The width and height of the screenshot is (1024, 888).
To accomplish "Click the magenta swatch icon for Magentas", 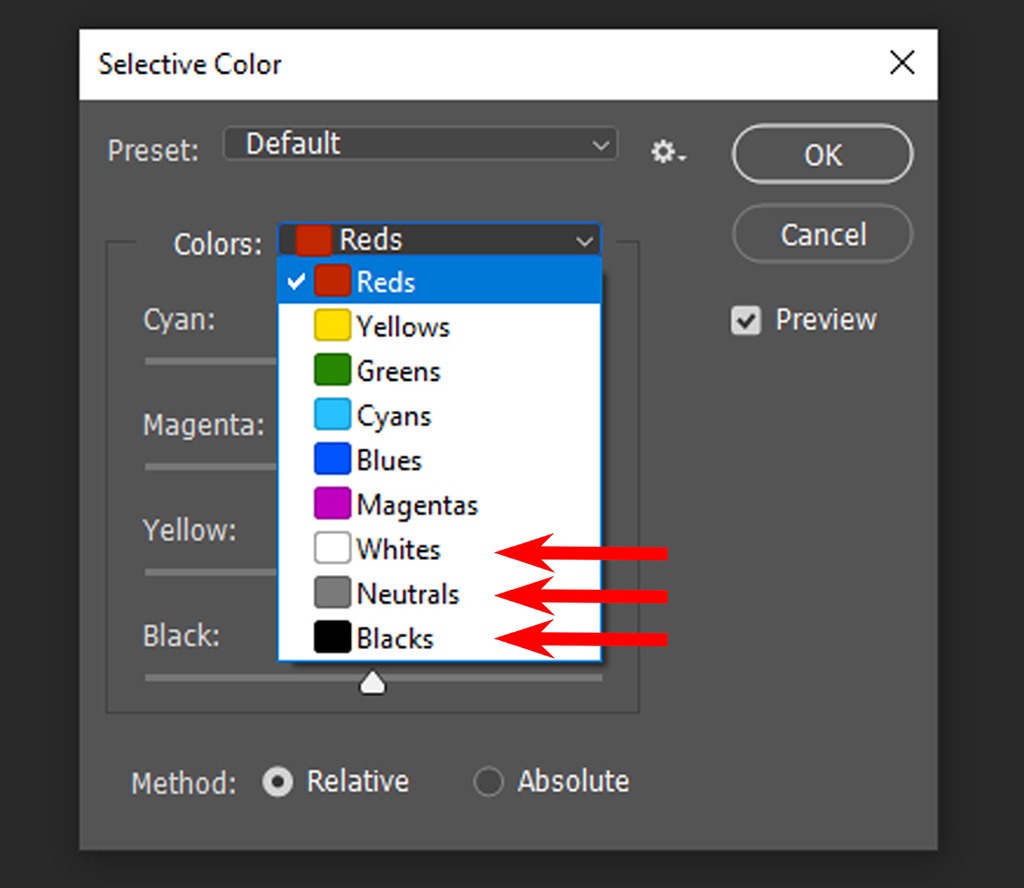I will 332,504.
